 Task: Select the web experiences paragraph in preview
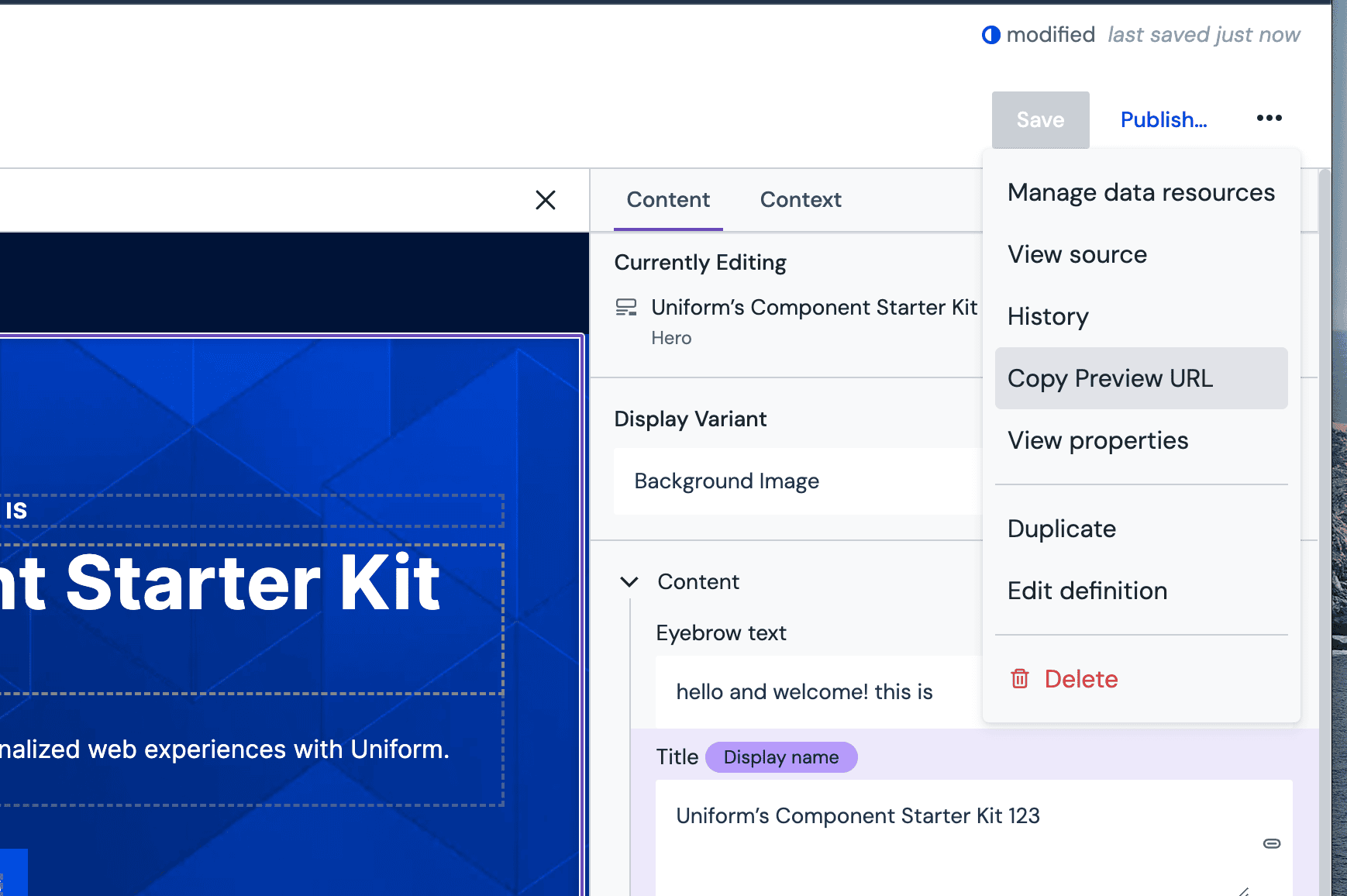(251, 750)
